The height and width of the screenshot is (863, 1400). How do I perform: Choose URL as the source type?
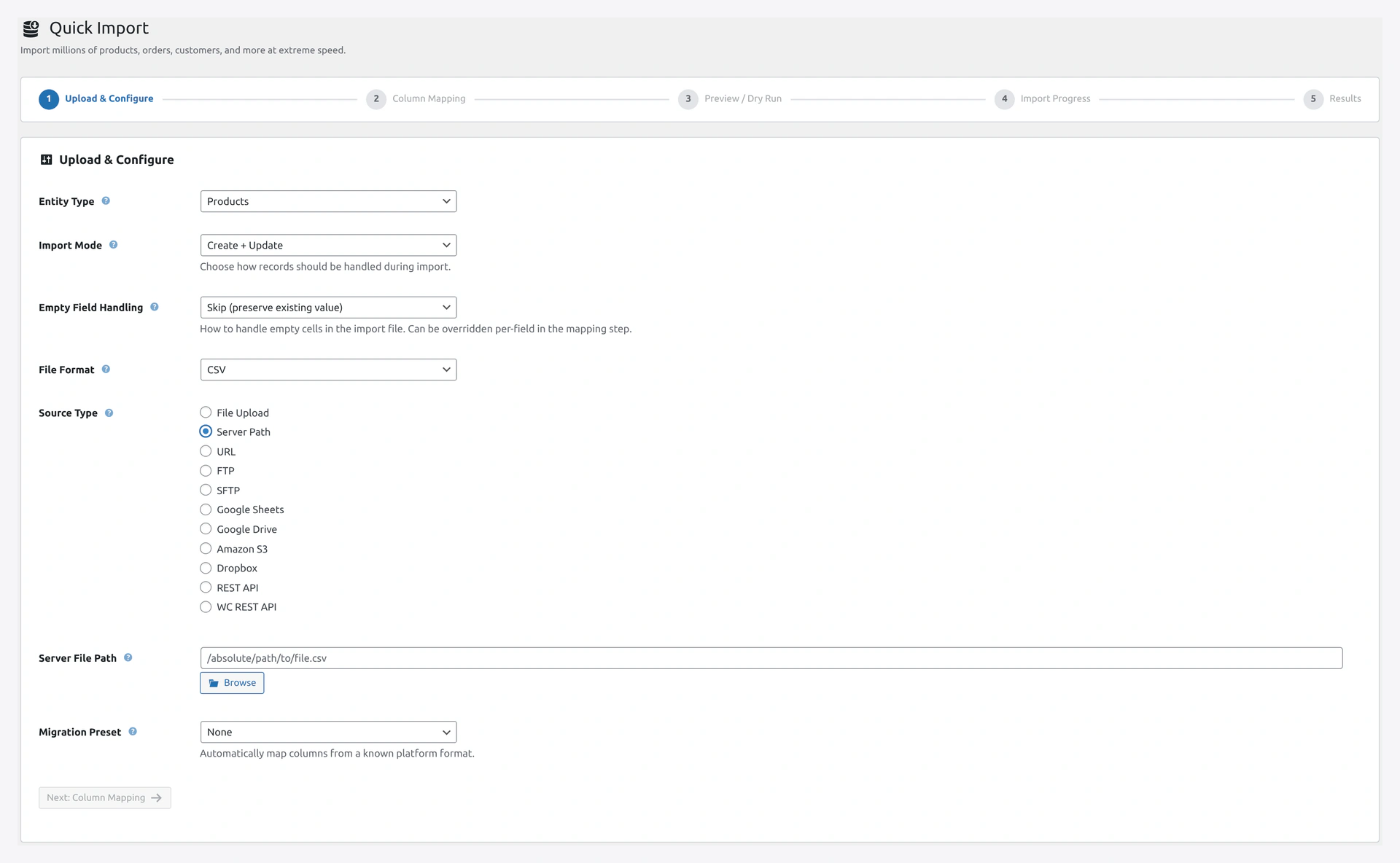click(206, 451)
